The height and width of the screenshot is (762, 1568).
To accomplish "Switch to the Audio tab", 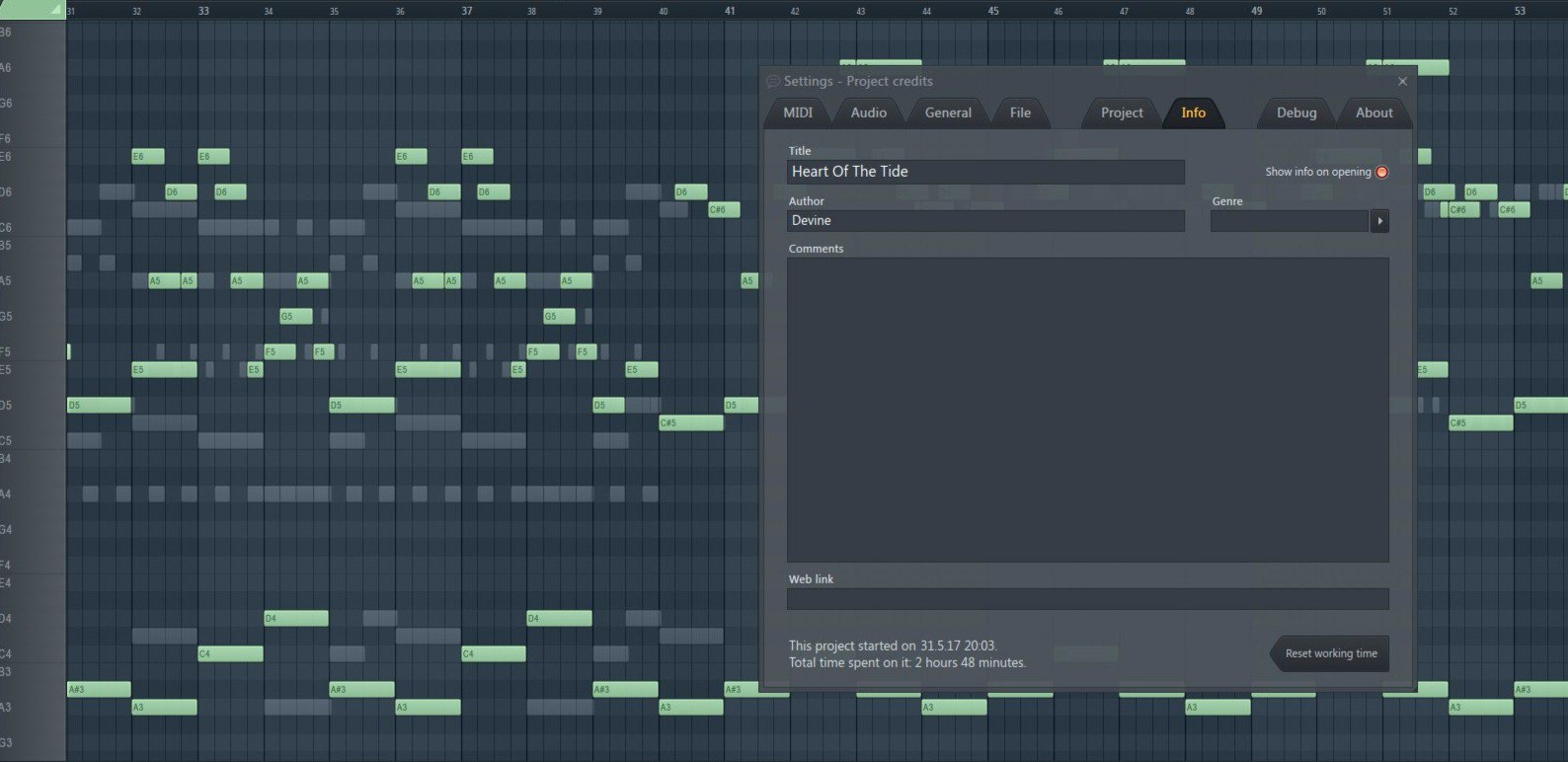I will [868, 113].
